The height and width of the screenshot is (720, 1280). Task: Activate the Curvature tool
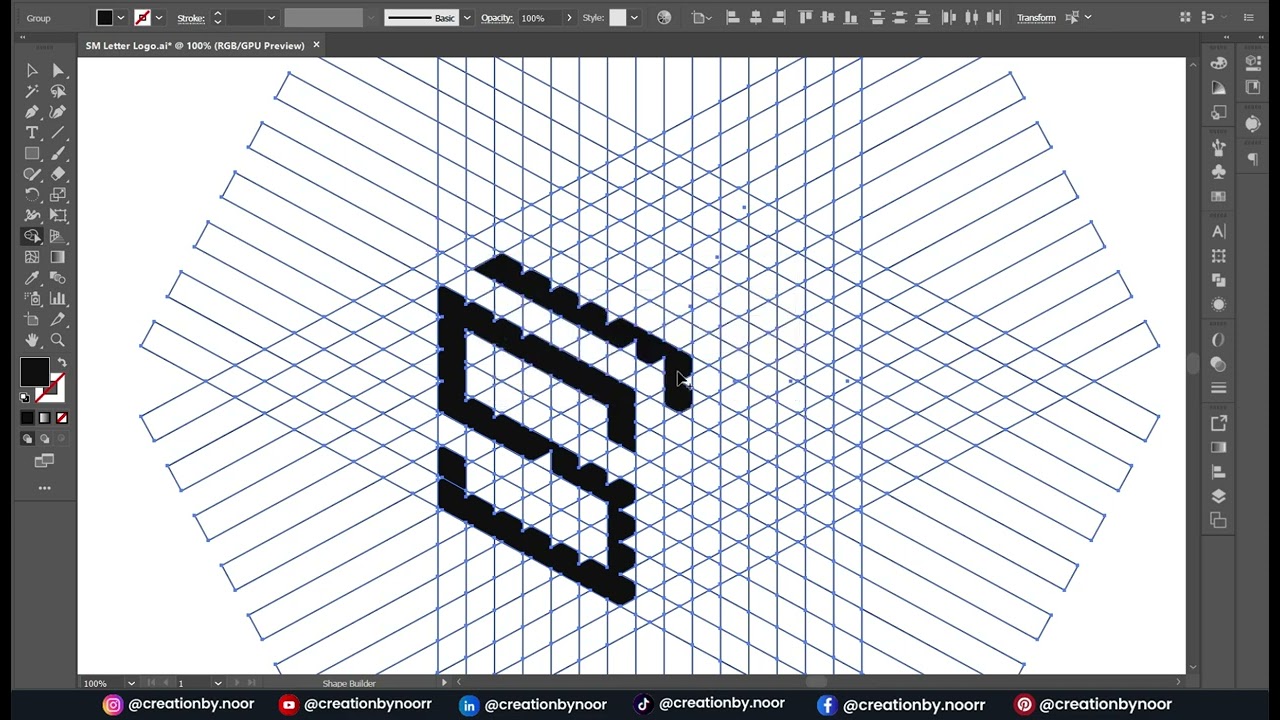coord(58,112)
